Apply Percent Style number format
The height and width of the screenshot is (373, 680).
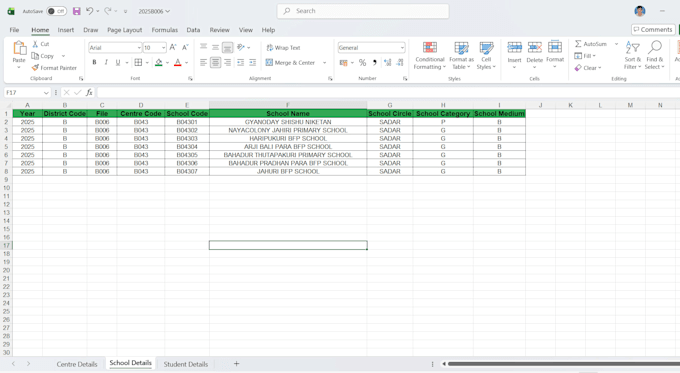363,62
